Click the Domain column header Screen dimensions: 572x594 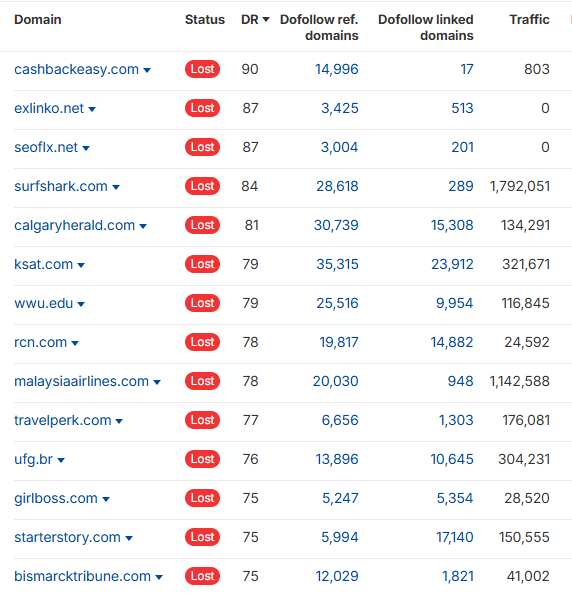[38, 20]
